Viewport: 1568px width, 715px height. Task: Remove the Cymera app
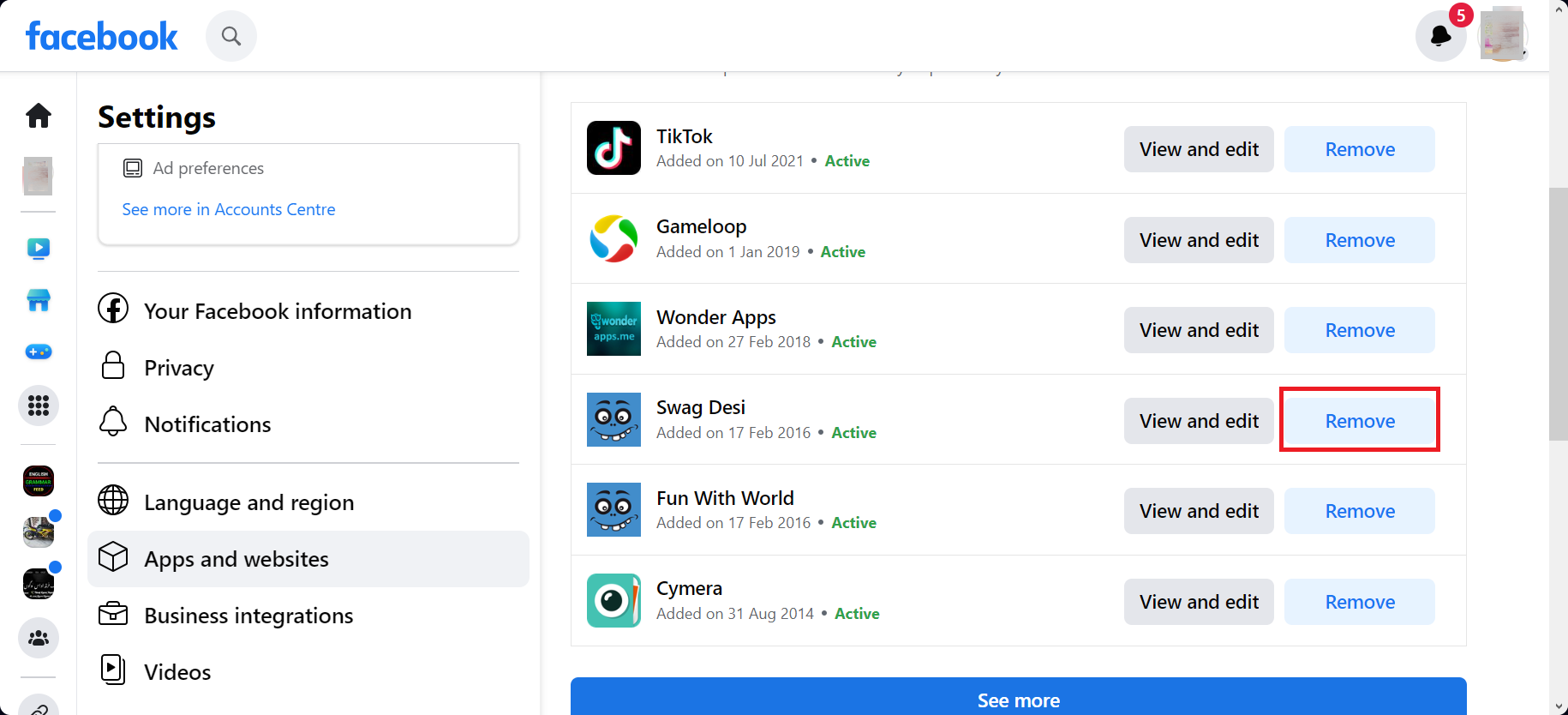[1360, 602]
